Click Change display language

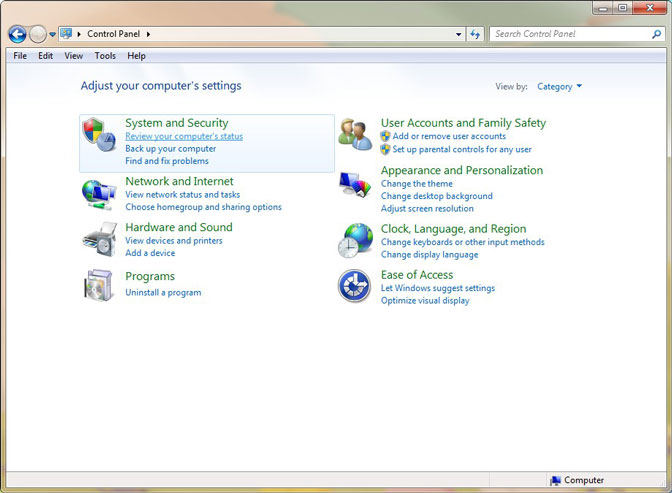[x=429, y=255]
